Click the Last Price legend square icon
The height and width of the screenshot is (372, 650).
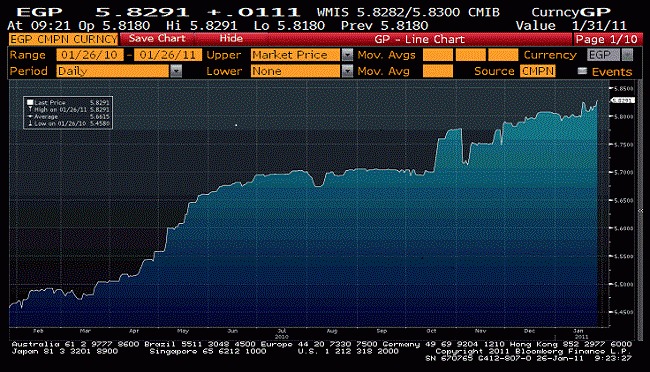pos(30,102)
